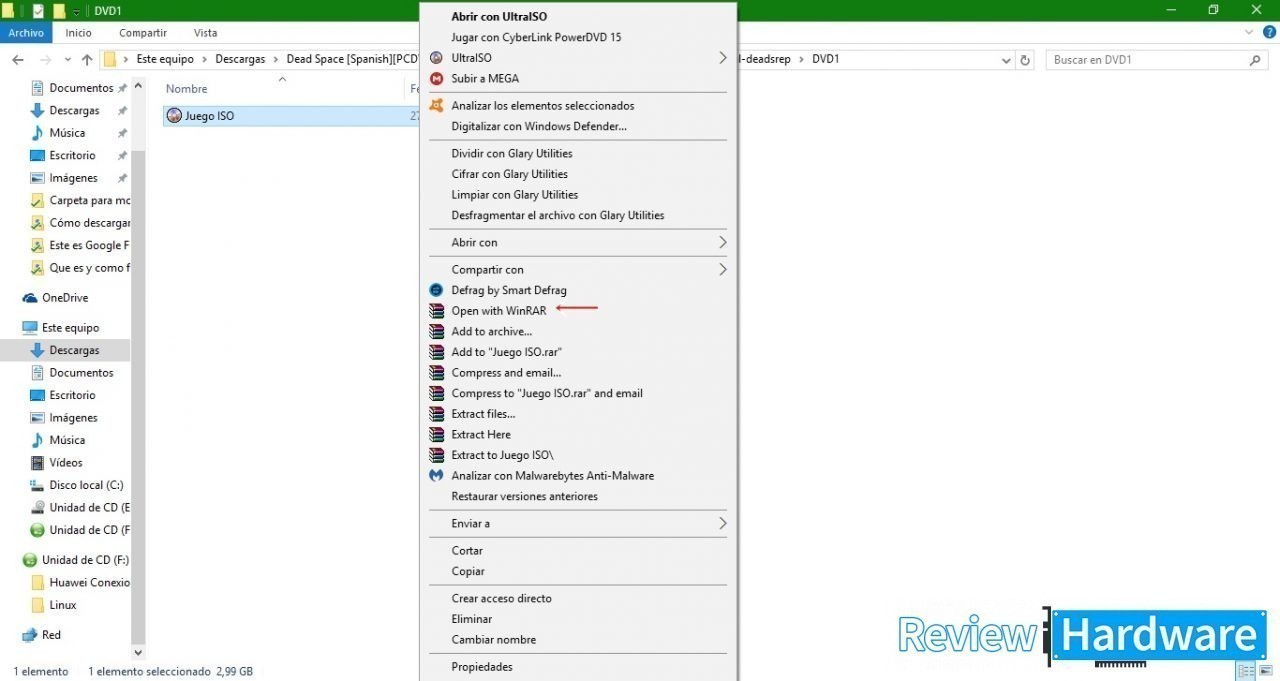Choose Dividir con Glary Utilities

pos(512,153)
